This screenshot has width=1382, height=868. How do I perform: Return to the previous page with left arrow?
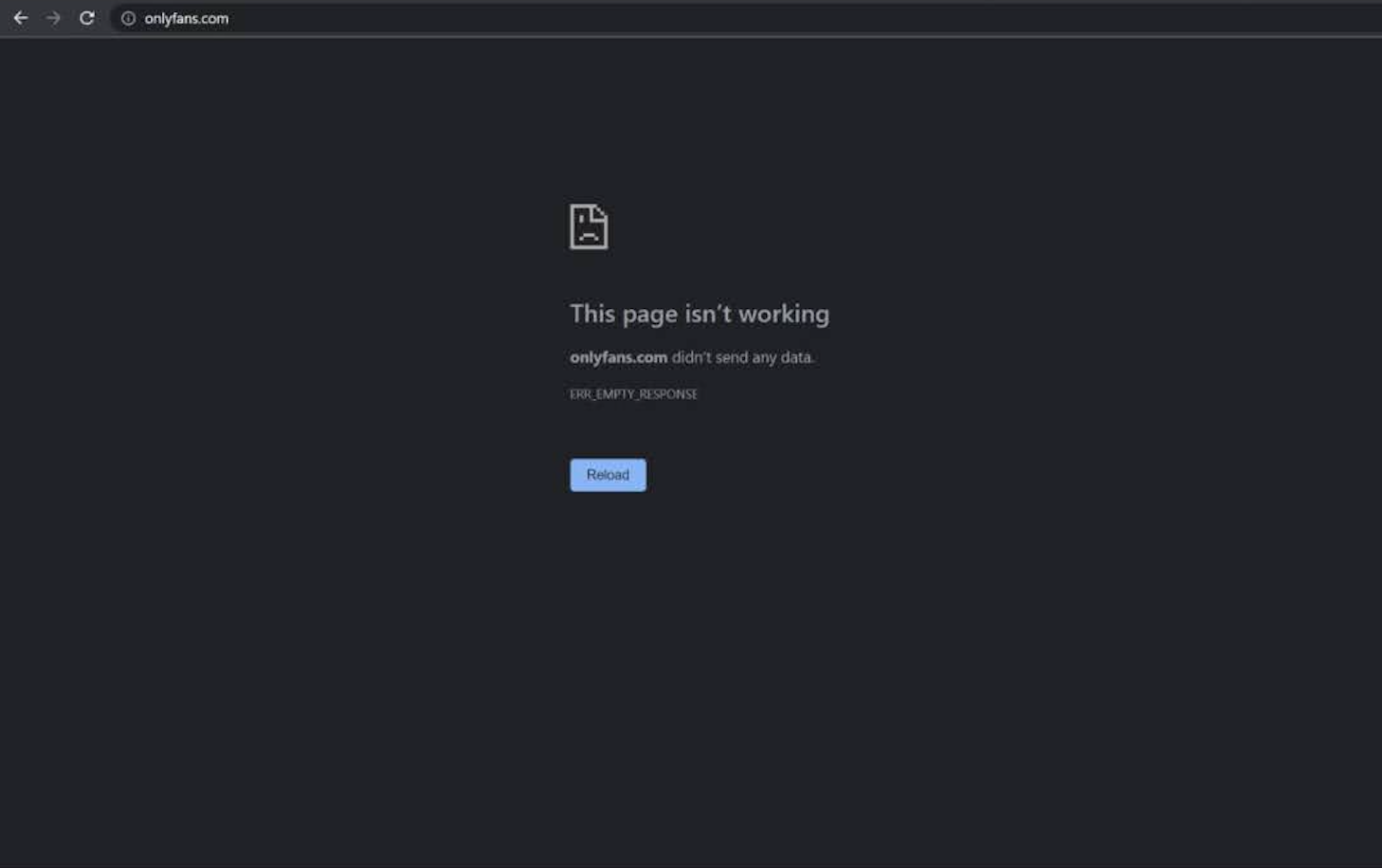(20, 18)
